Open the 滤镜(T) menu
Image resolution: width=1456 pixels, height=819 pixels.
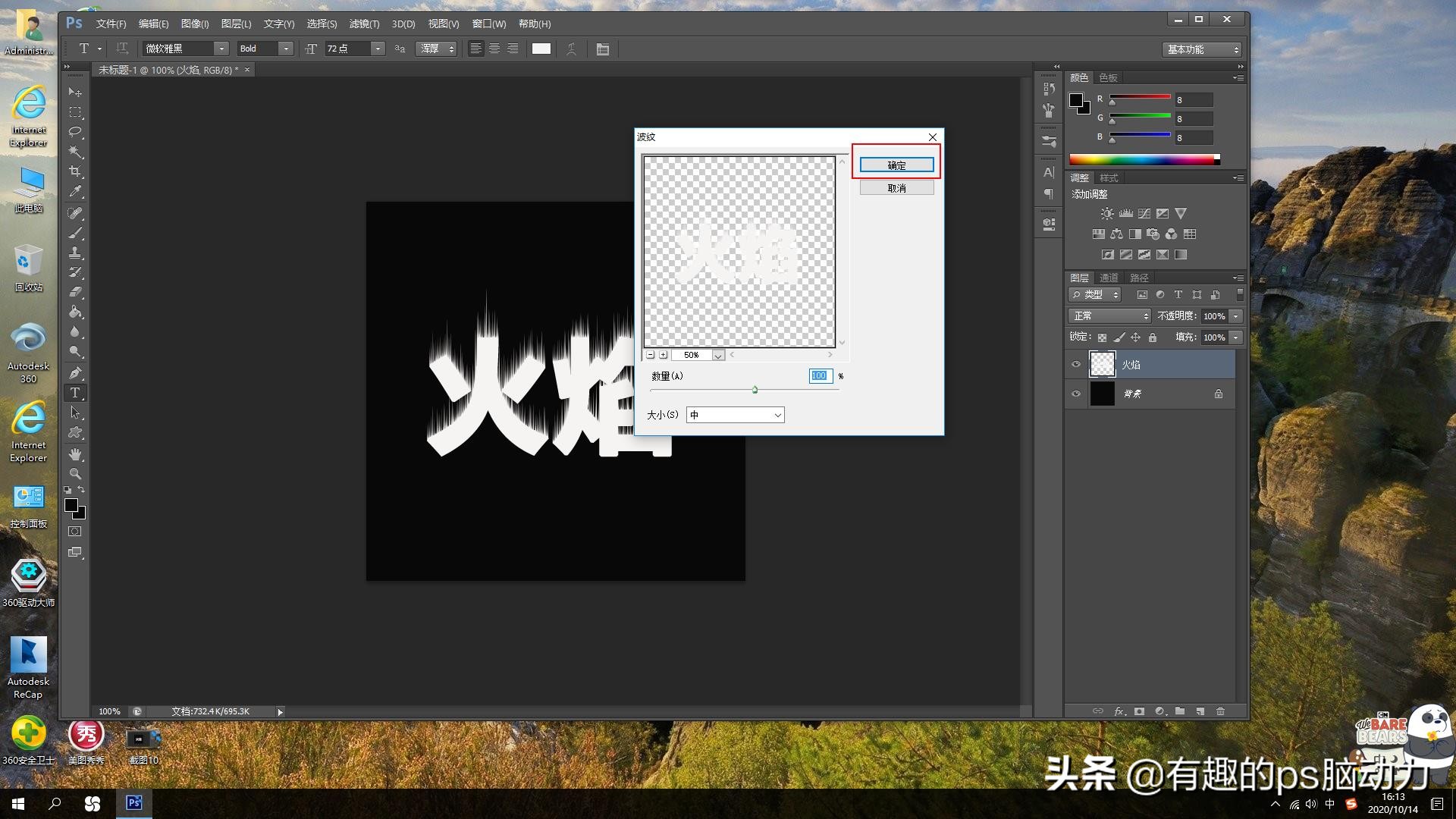pyautogui.click(x=364, y=24)
